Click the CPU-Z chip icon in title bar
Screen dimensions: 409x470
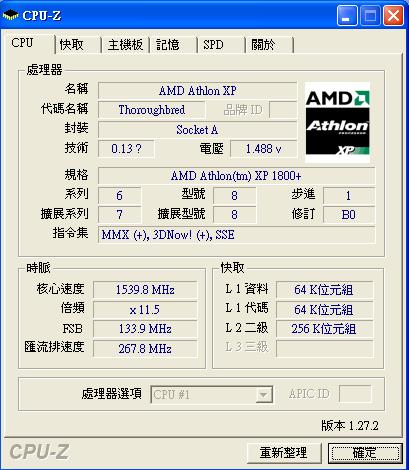pyautogui.click(x=10, y=15)
